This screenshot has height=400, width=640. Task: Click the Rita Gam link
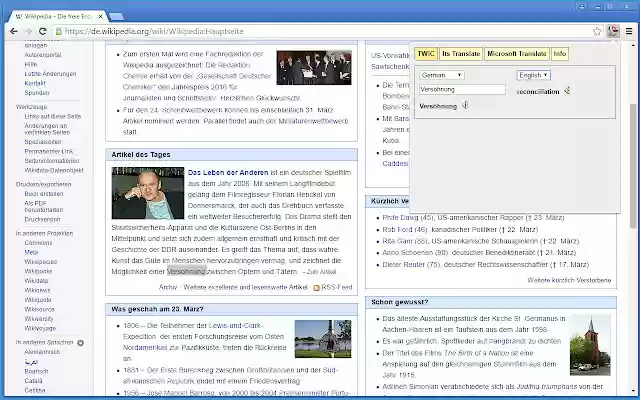click(398, 241)
